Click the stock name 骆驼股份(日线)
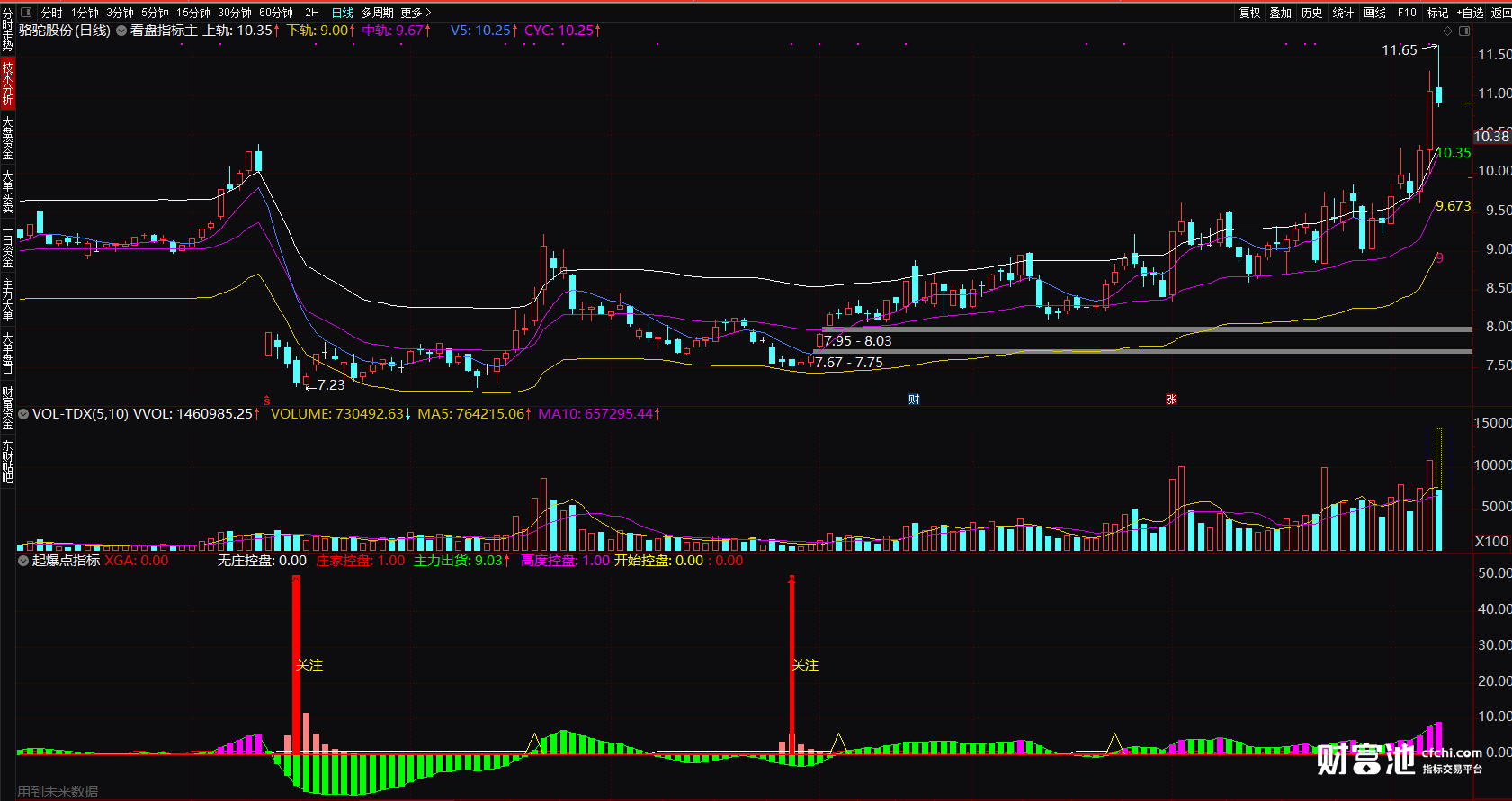 click(x=65, y=31)
